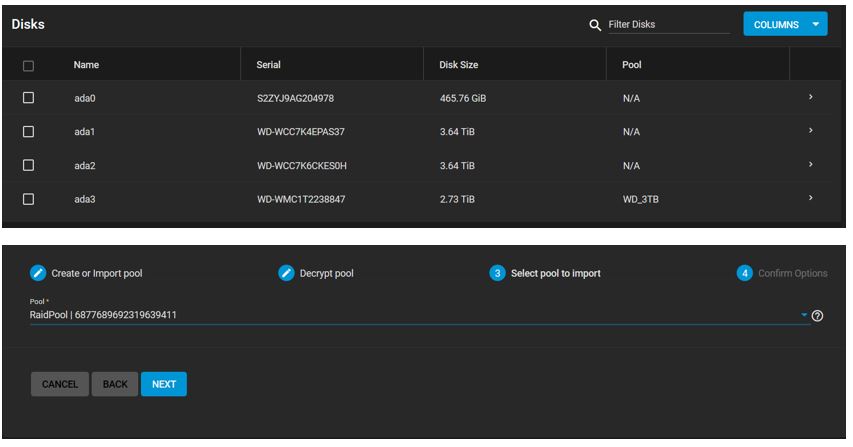Click the Decrypt pool pencil icon
Image resolution: width=853 pixels, height=447 pixels.
pyautogui.click(x=286, y=273)
